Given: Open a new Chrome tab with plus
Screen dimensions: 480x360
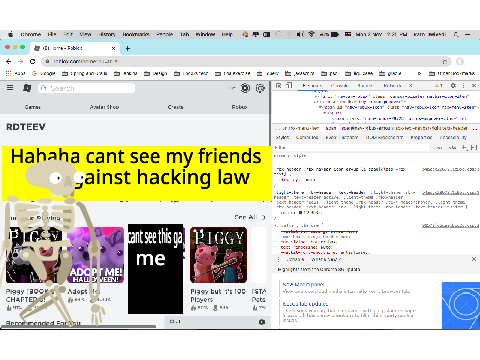Looking at the screenshot, I should 128,48.
